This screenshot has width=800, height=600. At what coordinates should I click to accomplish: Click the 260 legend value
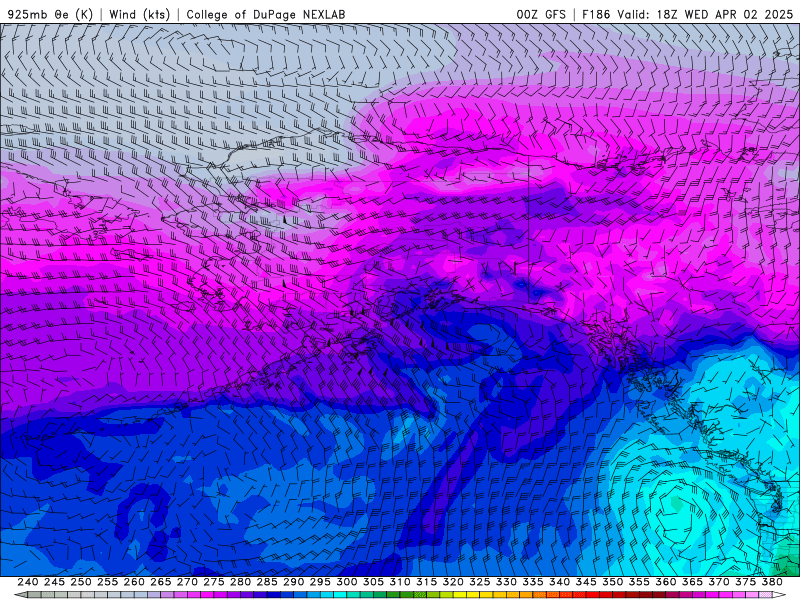134,582
